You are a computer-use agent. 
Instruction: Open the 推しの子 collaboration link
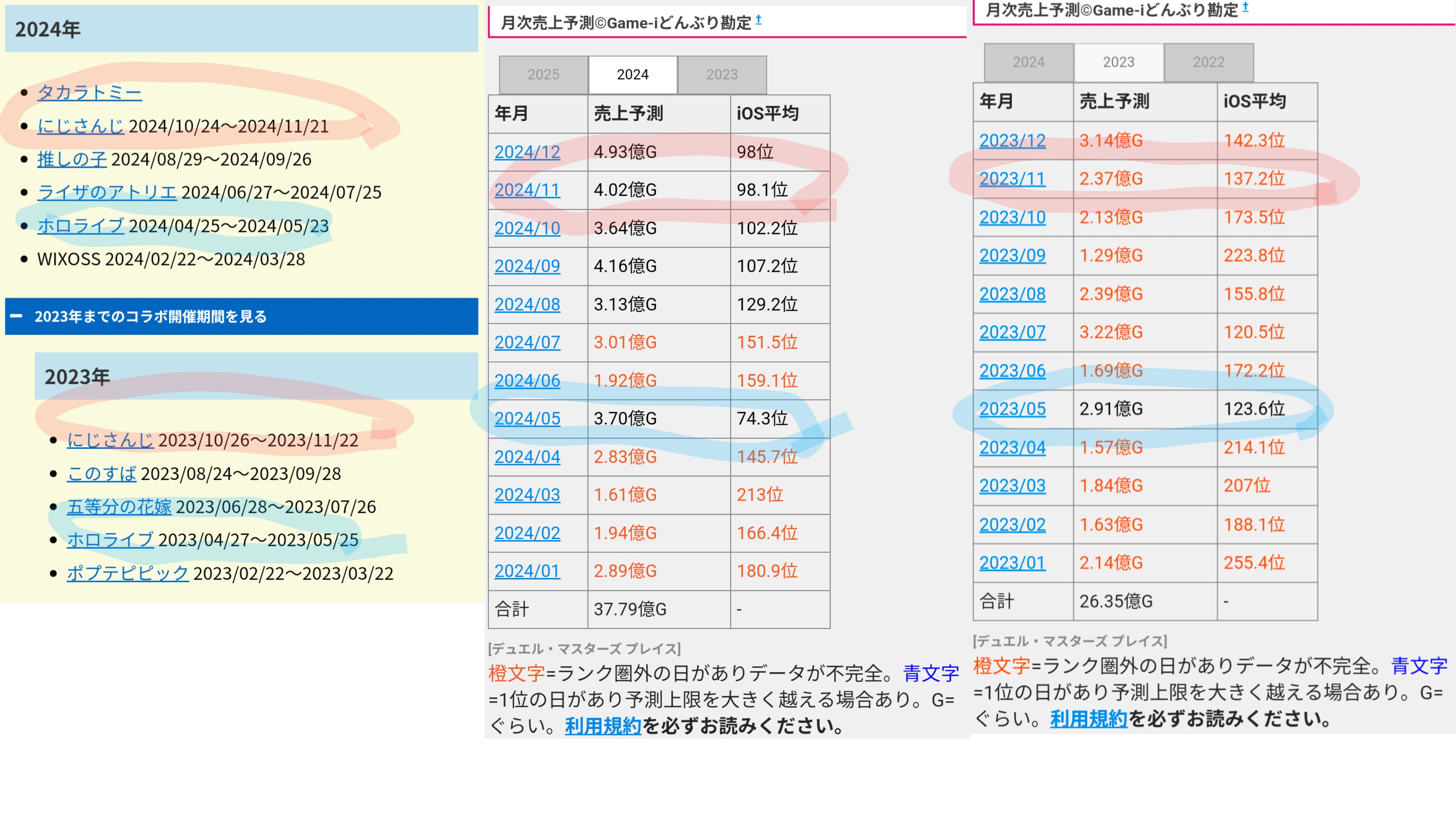click(x=72, y=159)
